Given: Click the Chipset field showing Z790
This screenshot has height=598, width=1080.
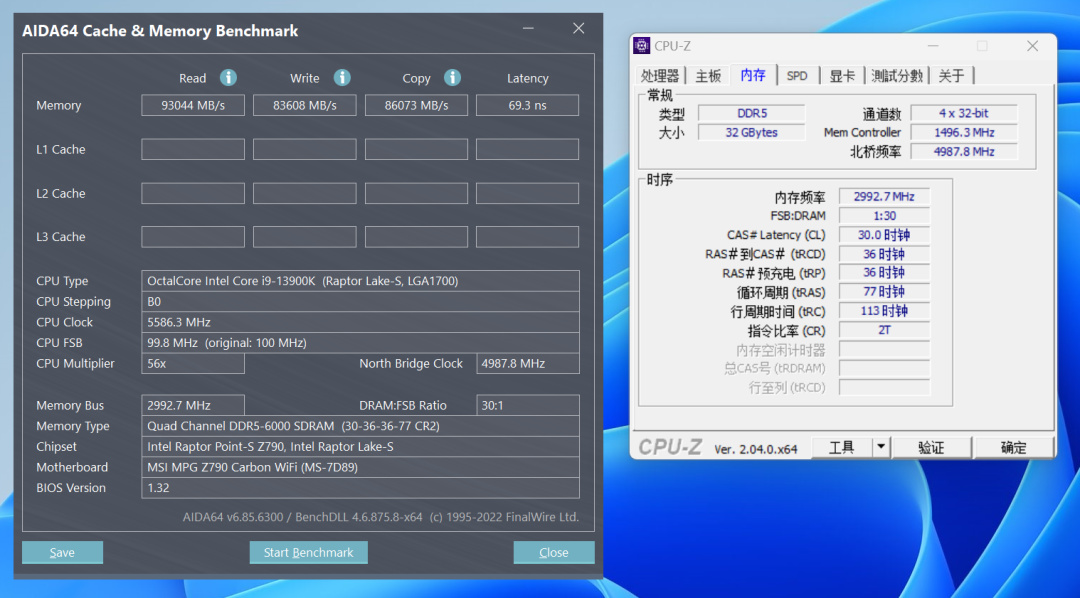Looking at the screenshot, I should [360, 446].
